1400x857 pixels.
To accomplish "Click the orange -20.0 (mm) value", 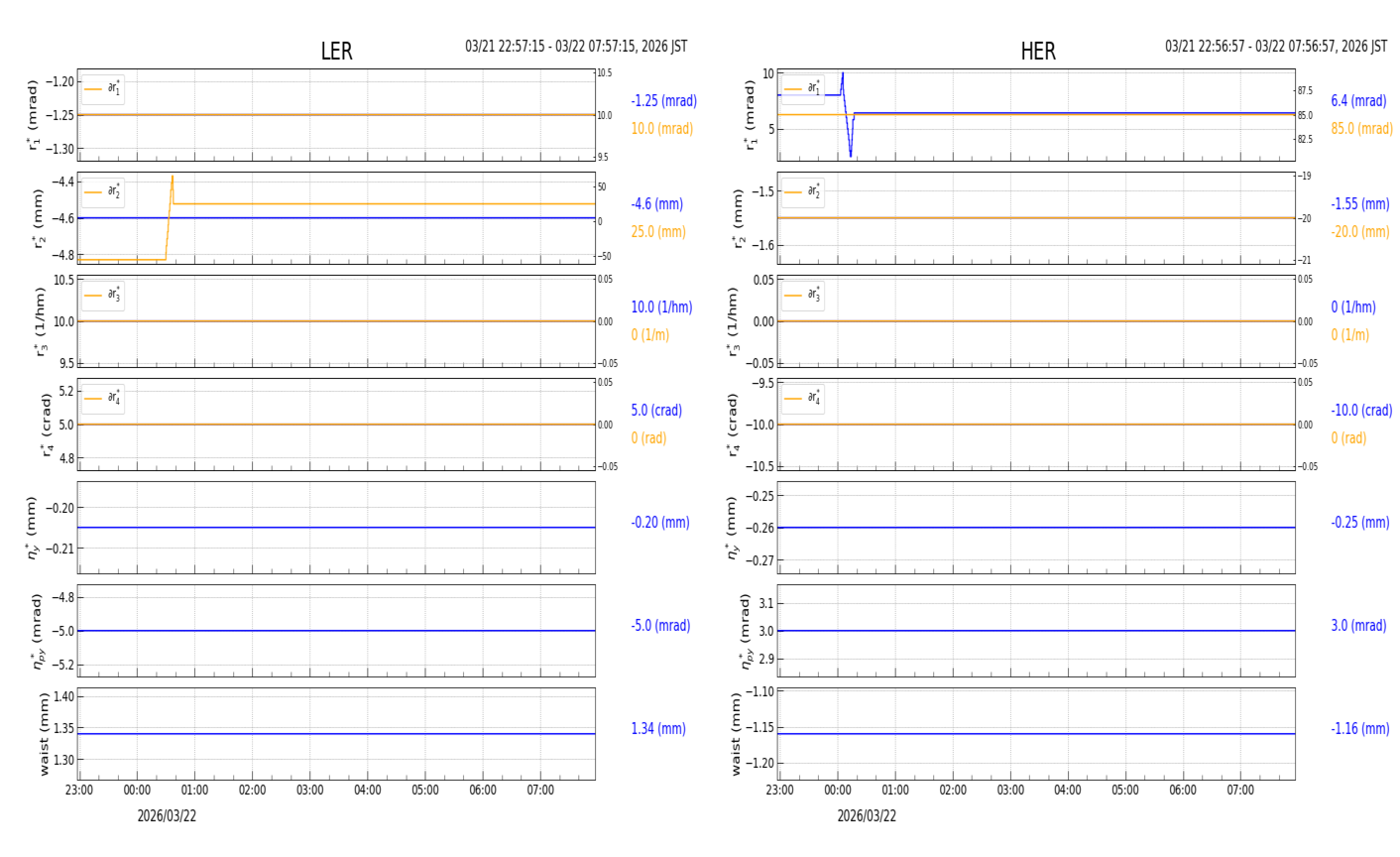I will (1360, 231).
